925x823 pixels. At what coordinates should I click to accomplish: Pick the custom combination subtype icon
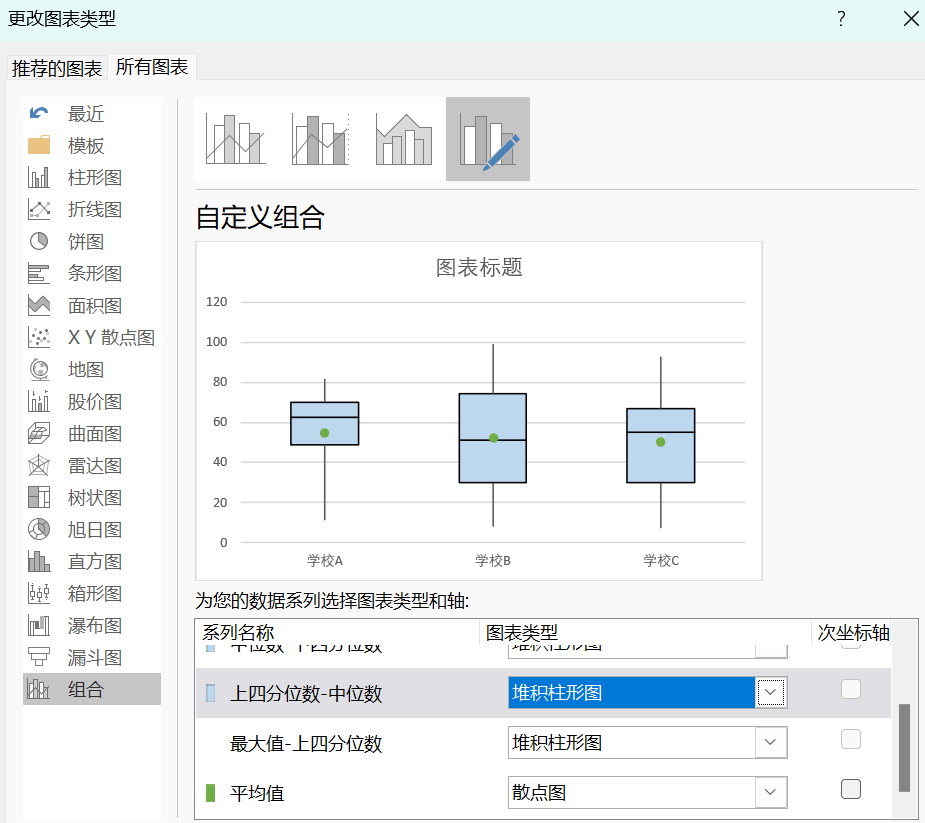(488, 139)
